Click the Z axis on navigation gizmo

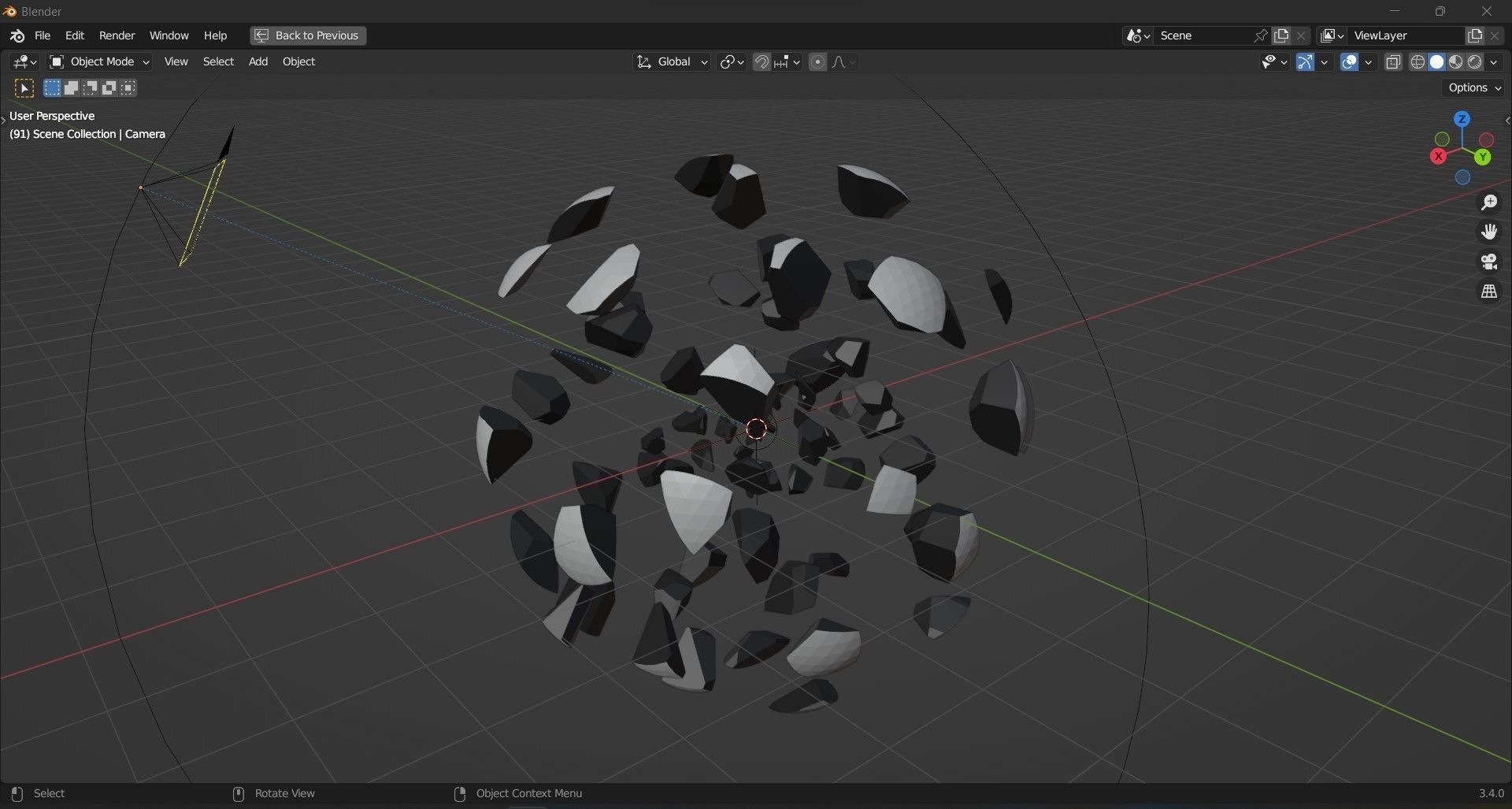(1462, 119)
